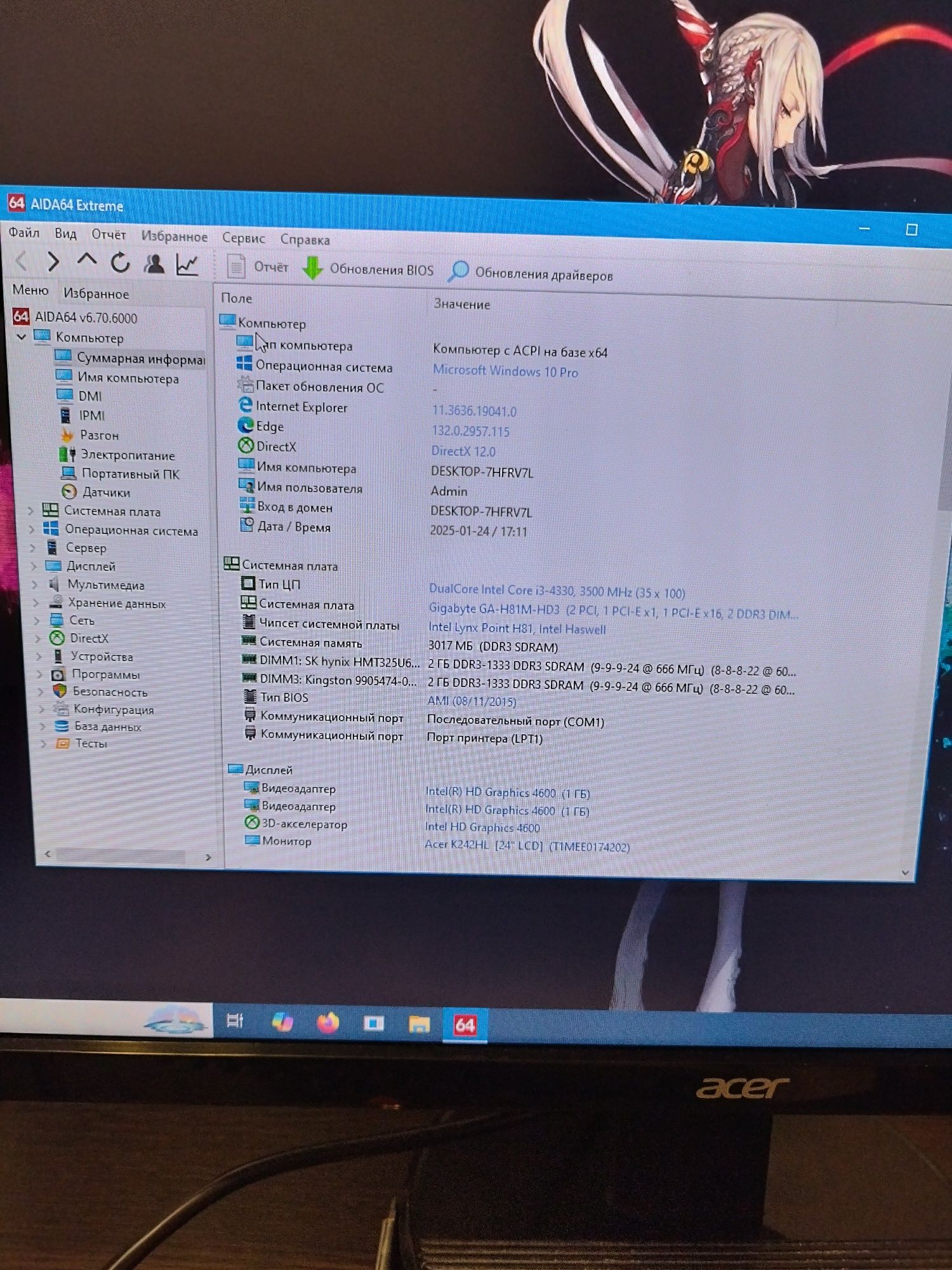The width and height of the screenshot is (952, 1270).
Task: Click the Отчёт toolbar button
Action: pyautogui.click(x=258, y=267)
